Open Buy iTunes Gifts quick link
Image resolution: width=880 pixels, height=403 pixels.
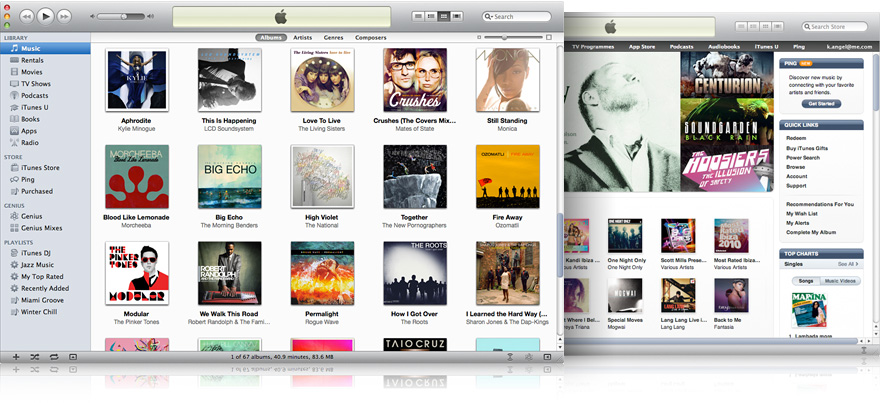pyautogui.click(x=807, y=148)
